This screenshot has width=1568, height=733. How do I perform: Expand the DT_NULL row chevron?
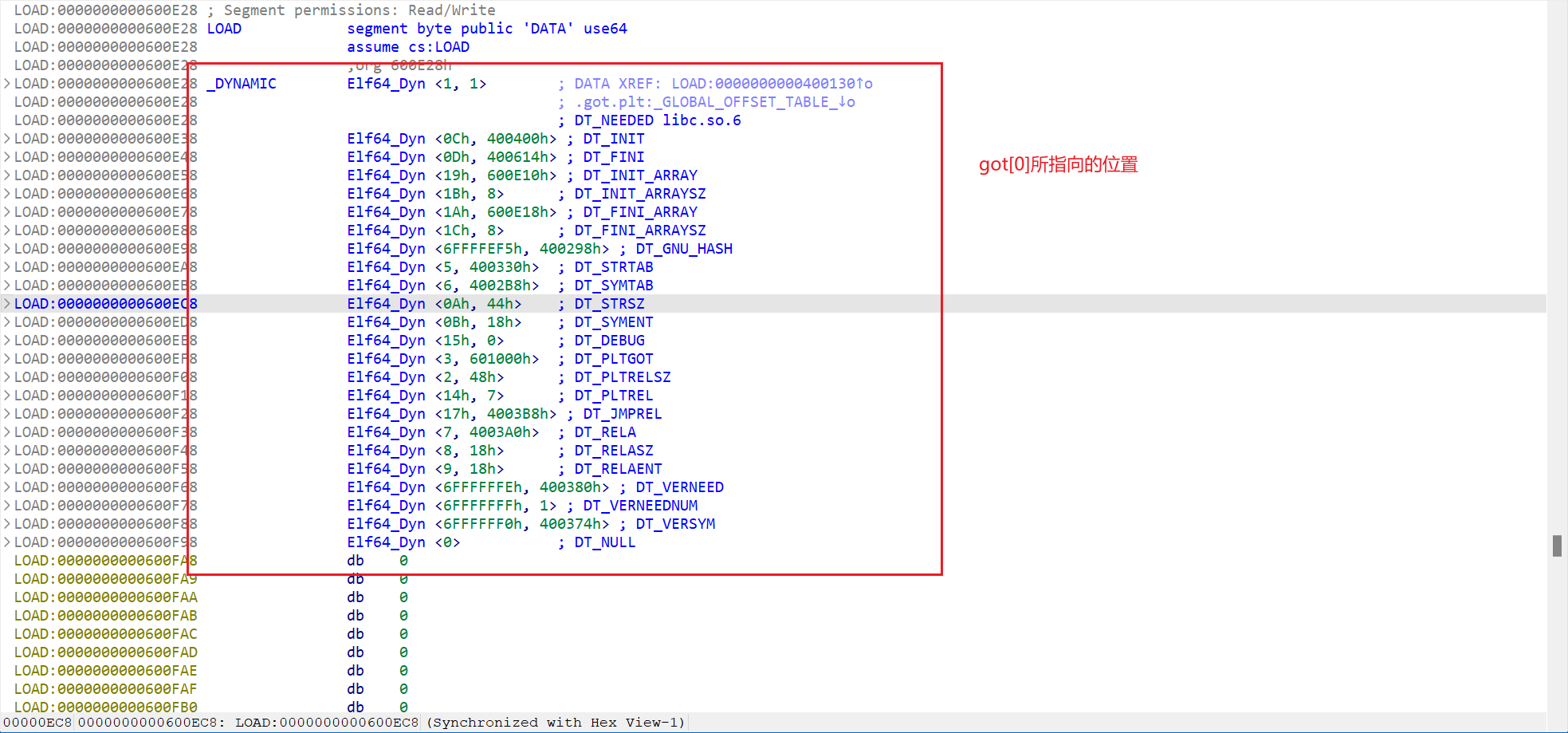(7, 542)
